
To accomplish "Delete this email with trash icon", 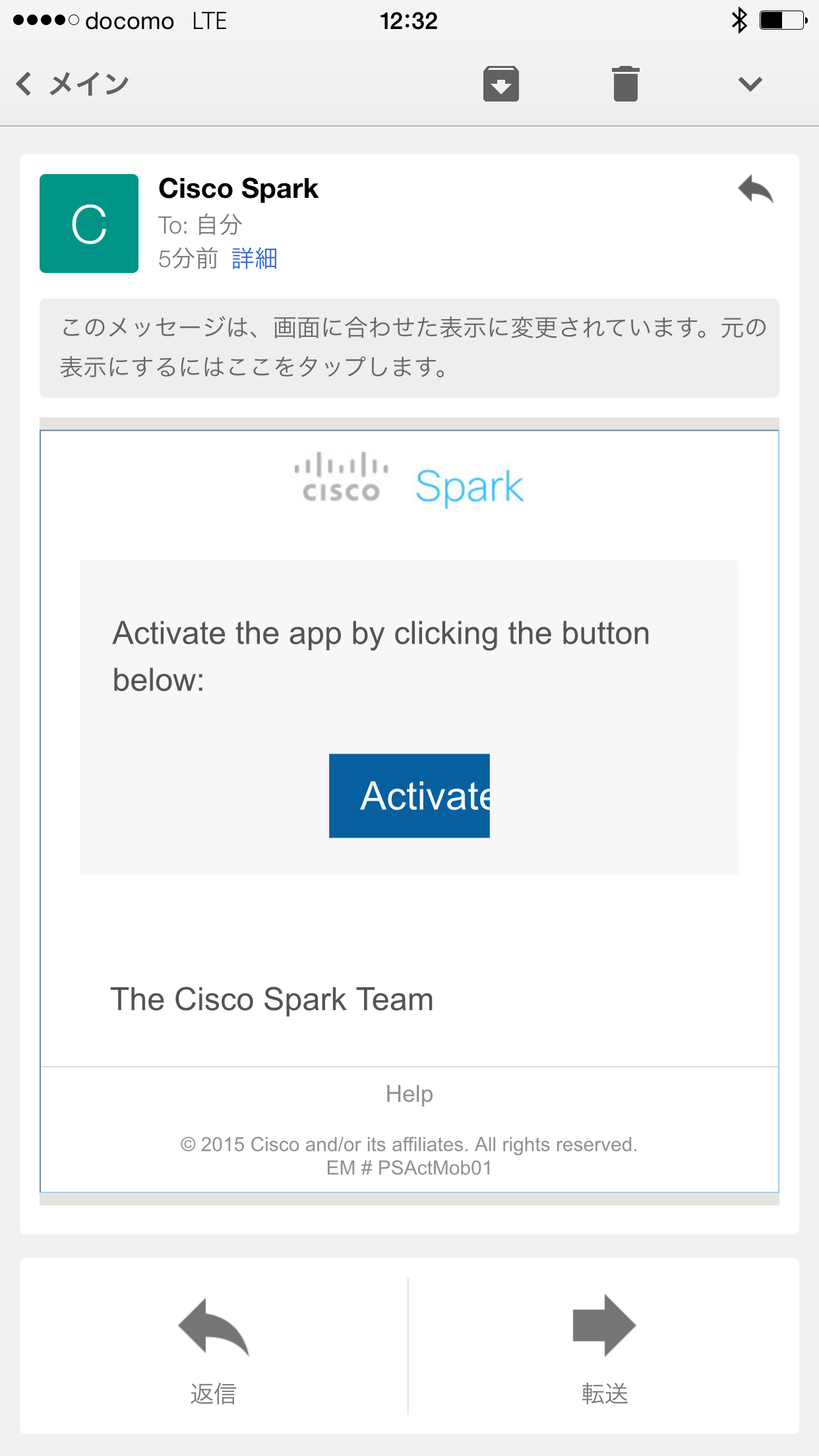I will (625, 84).
